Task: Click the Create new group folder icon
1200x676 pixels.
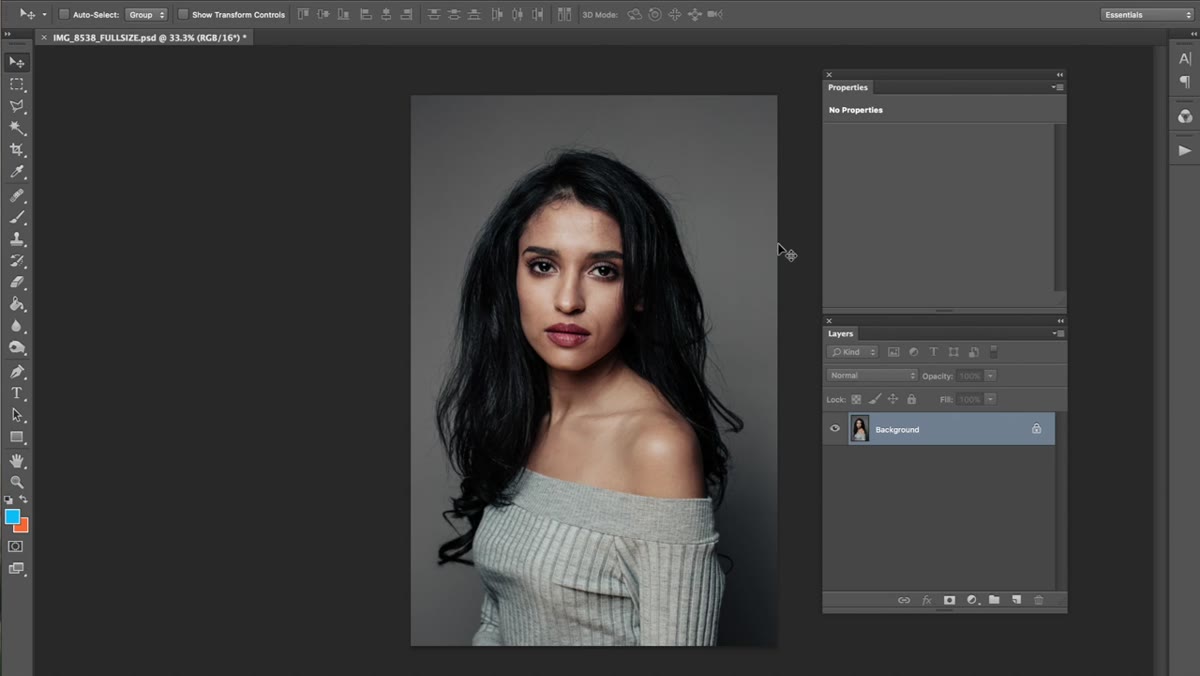Action: [994, 600]
